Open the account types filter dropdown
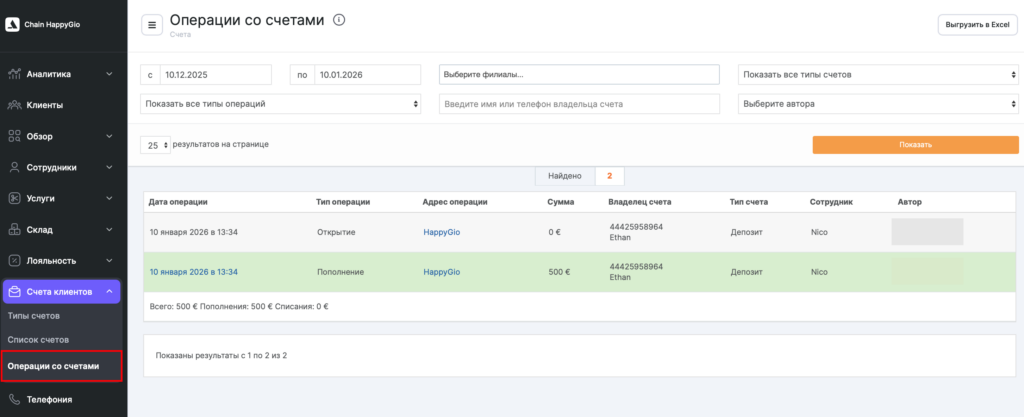 (878, 75)
